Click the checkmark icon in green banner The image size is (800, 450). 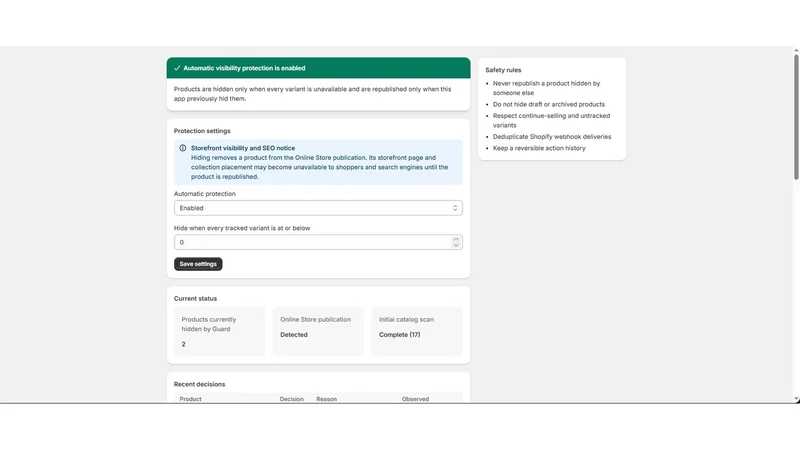tap(177, 68)
